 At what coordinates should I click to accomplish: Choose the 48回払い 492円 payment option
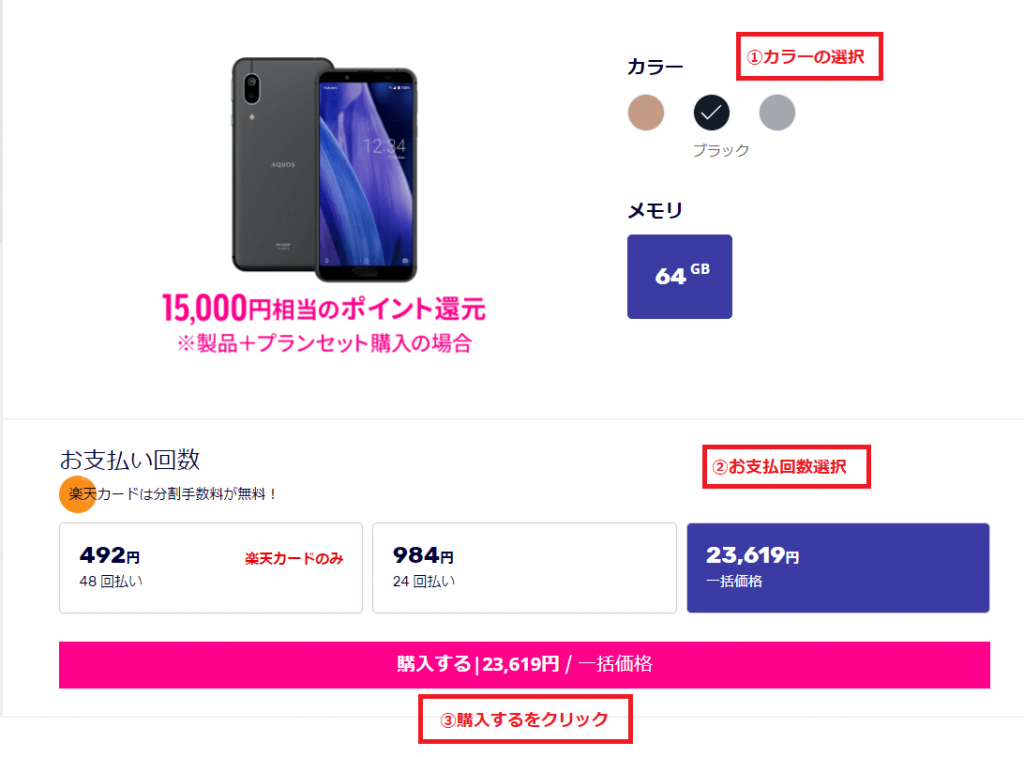[x=210, y=568]
